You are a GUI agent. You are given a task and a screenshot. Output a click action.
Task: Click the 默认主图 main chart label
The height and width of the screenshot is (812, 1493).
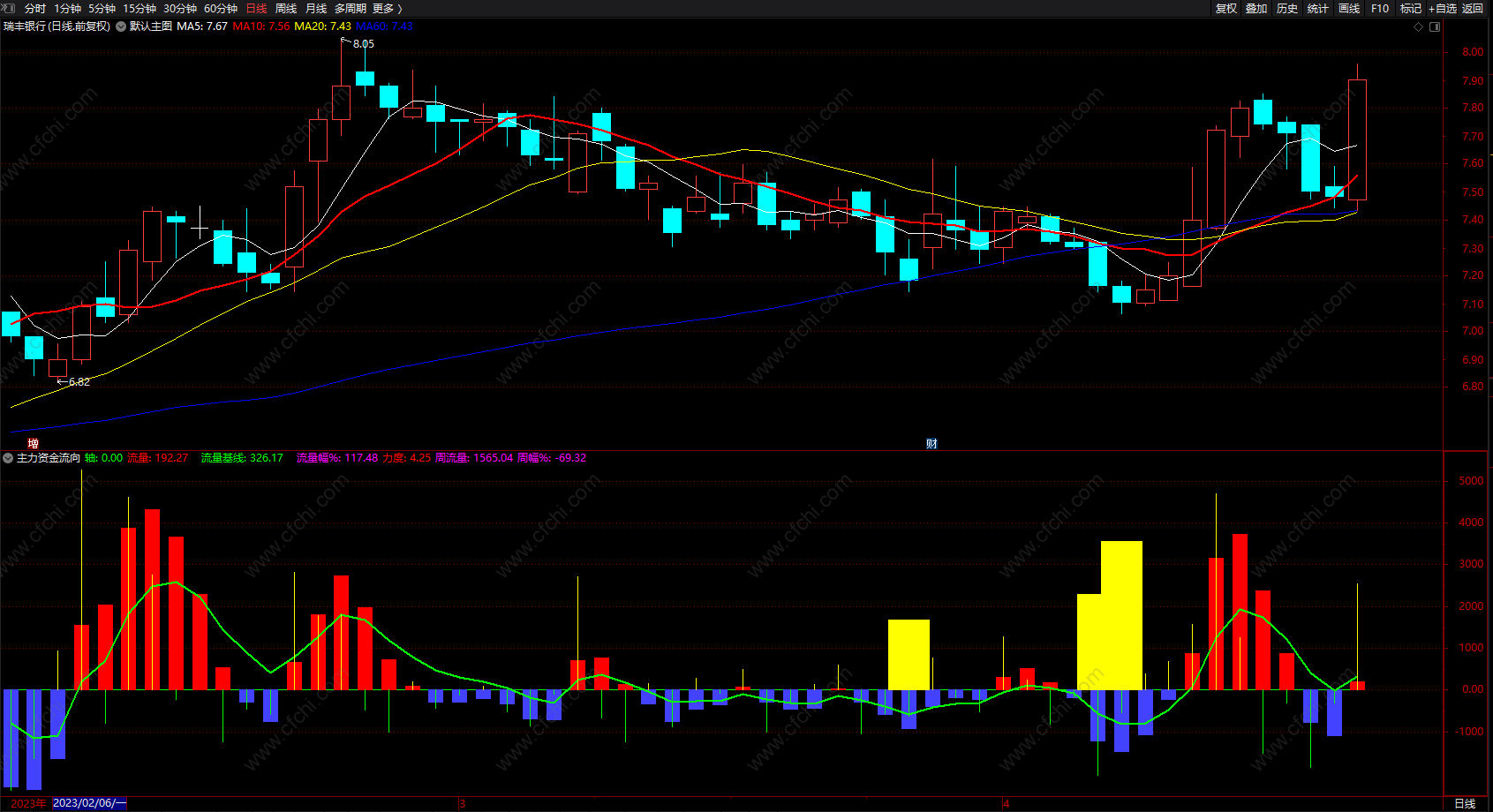click(x=151, y=26)
